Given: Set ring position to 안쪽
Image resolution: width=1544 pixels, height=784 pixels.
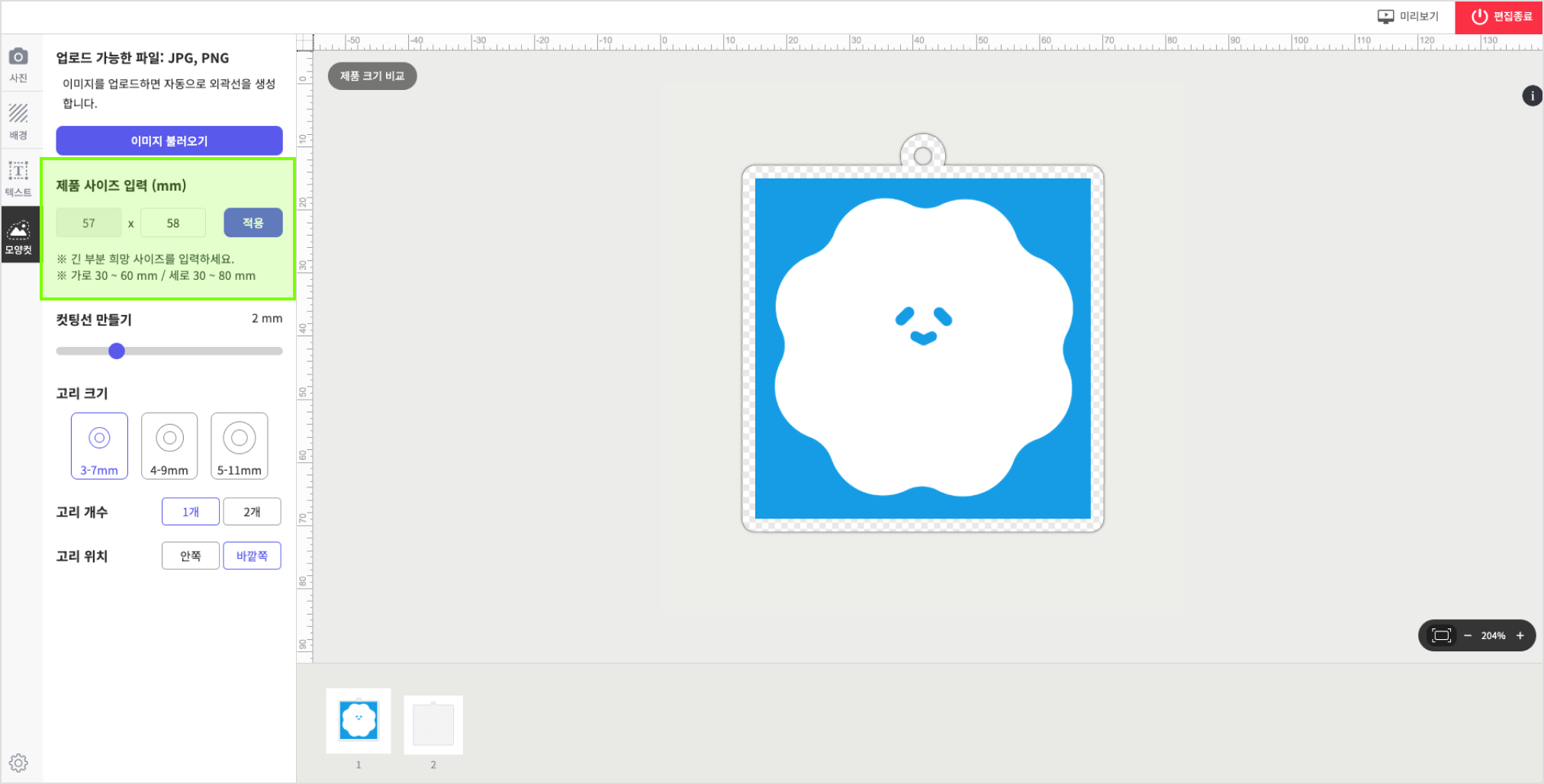Looking at the screenshot, I should click(191, 556).
